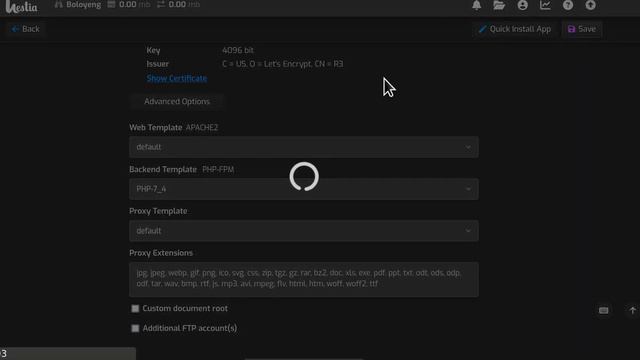
Task: Open the Backend Template PHP-7_4 dropdown
Action: (304, 189)
